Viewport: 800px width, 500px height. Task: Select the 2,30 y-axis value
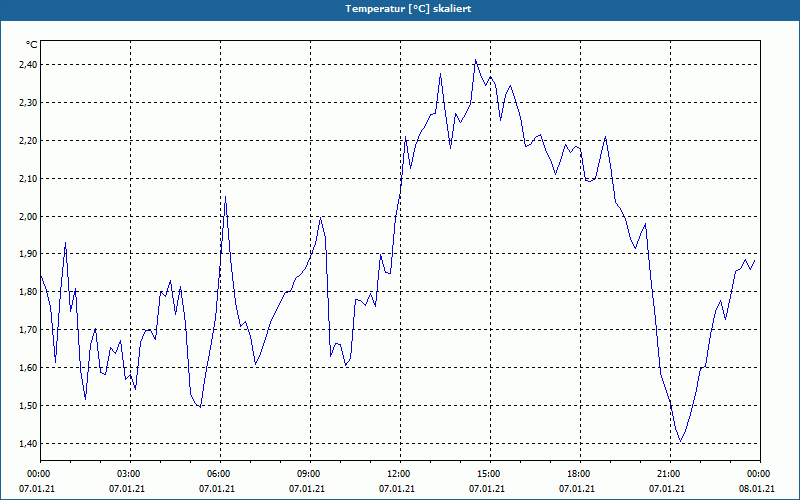coord(28,103)
